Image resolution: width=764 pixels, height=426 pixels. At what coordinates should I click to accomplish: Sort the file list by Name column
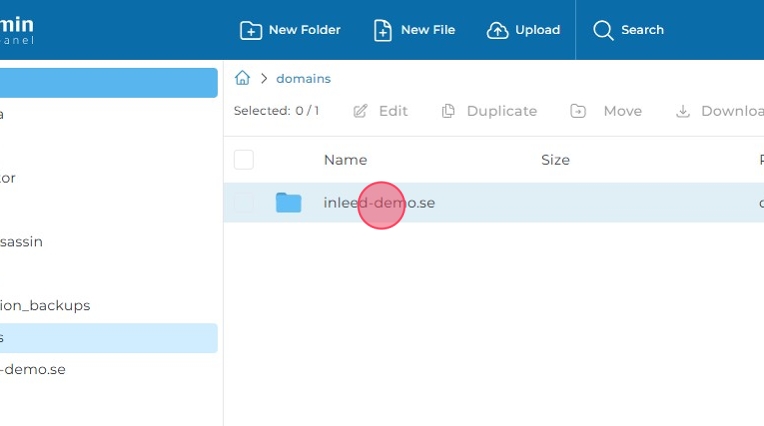tap(345, 160)
